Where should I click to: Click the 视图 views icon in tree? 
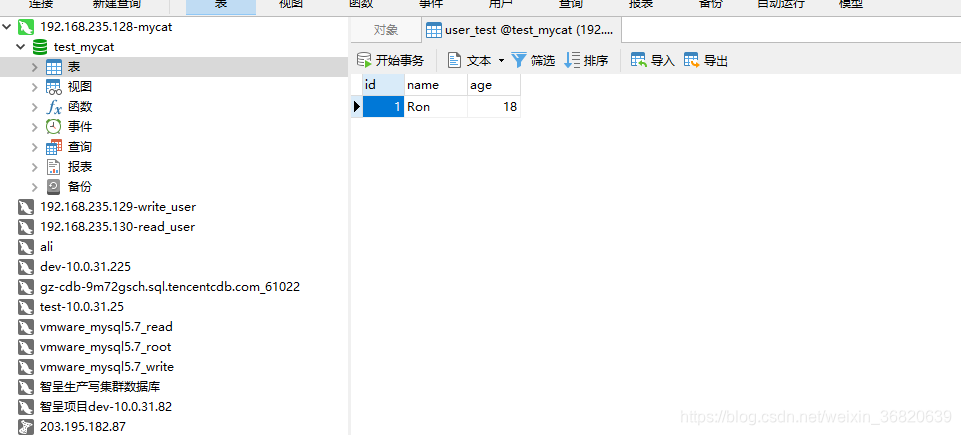(x=54, y=87)
